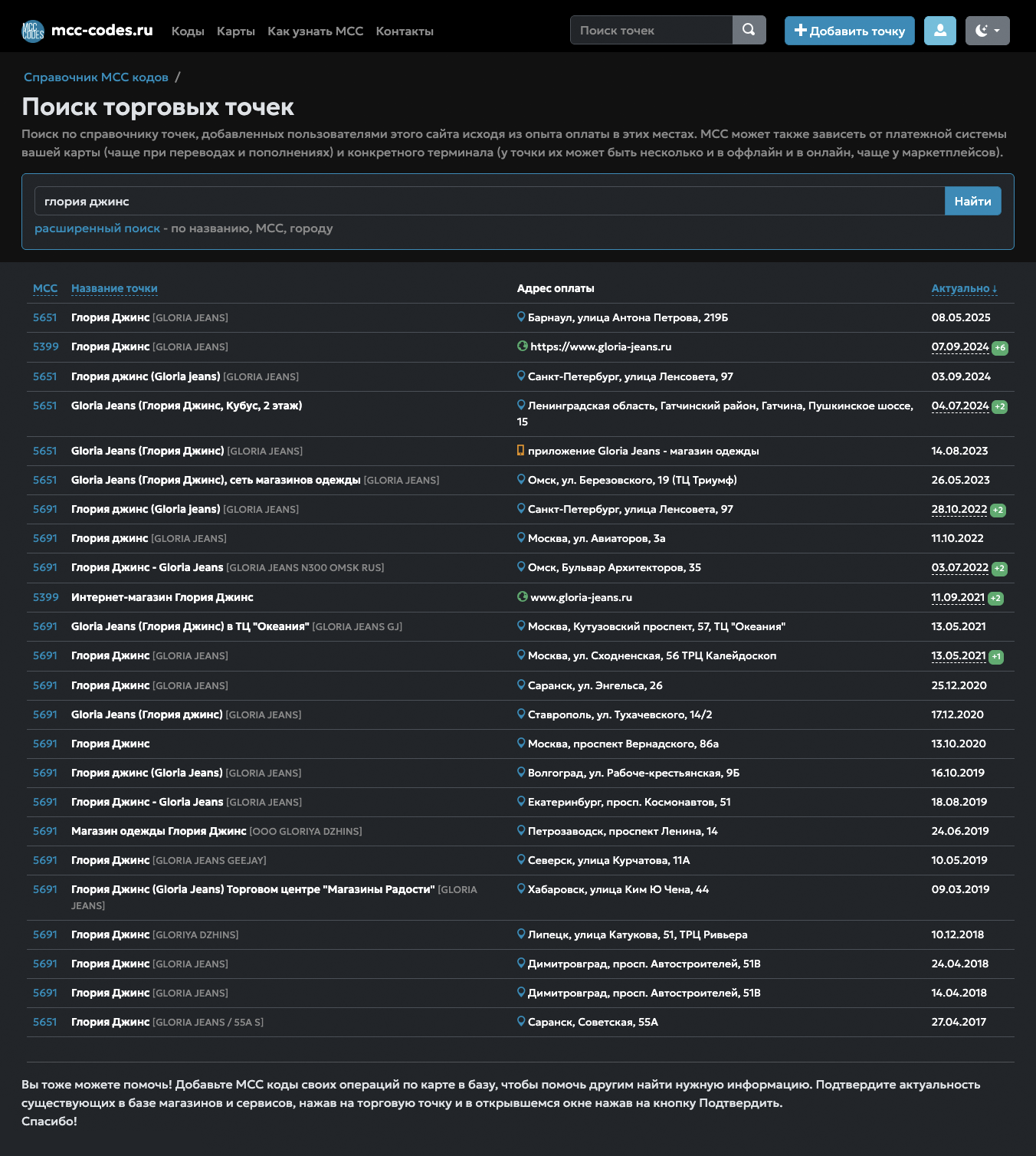The image size is (1036, 1156).
Task: Click map pin icon for Саранск, Советская, 55А
Action: [521, 1021]
